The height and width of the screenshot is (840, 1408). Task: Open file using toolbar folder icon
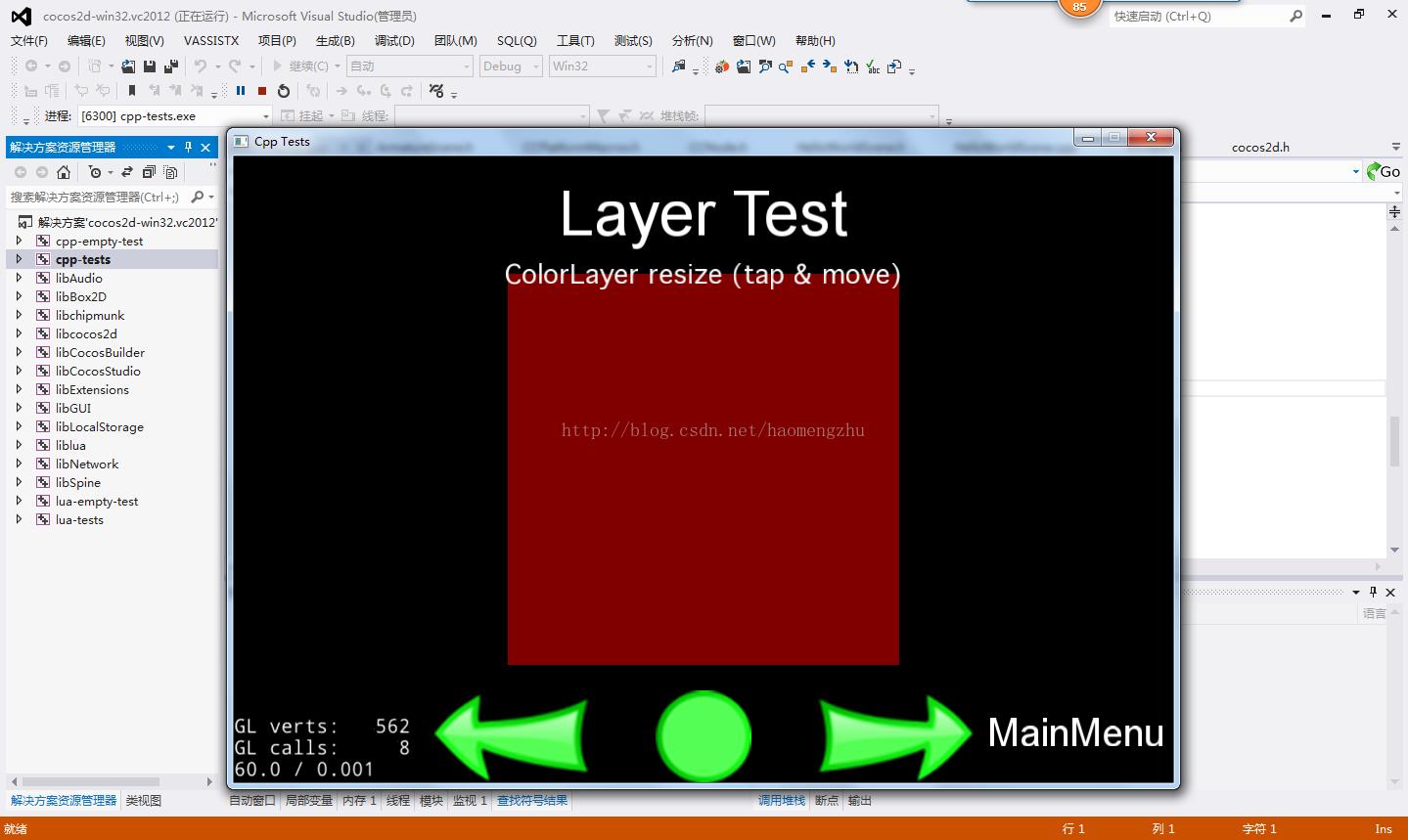click(x=128, y=66)
